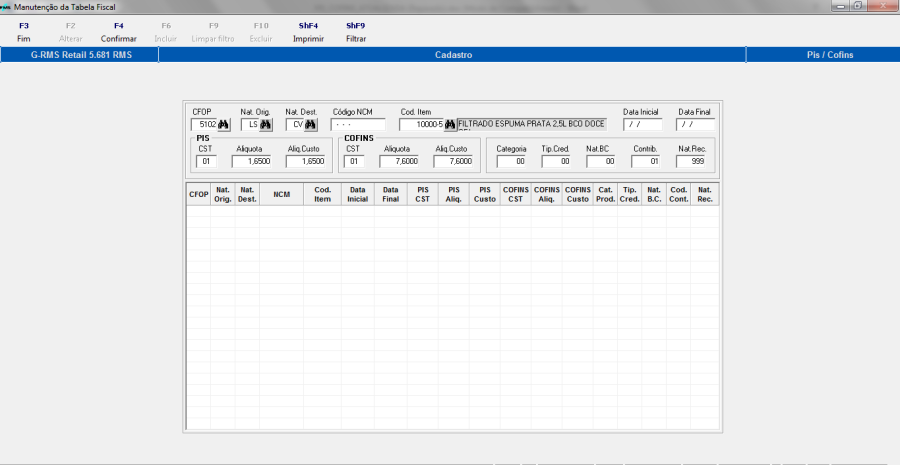Focus the Nat. Dest. input field

(294, 125)
